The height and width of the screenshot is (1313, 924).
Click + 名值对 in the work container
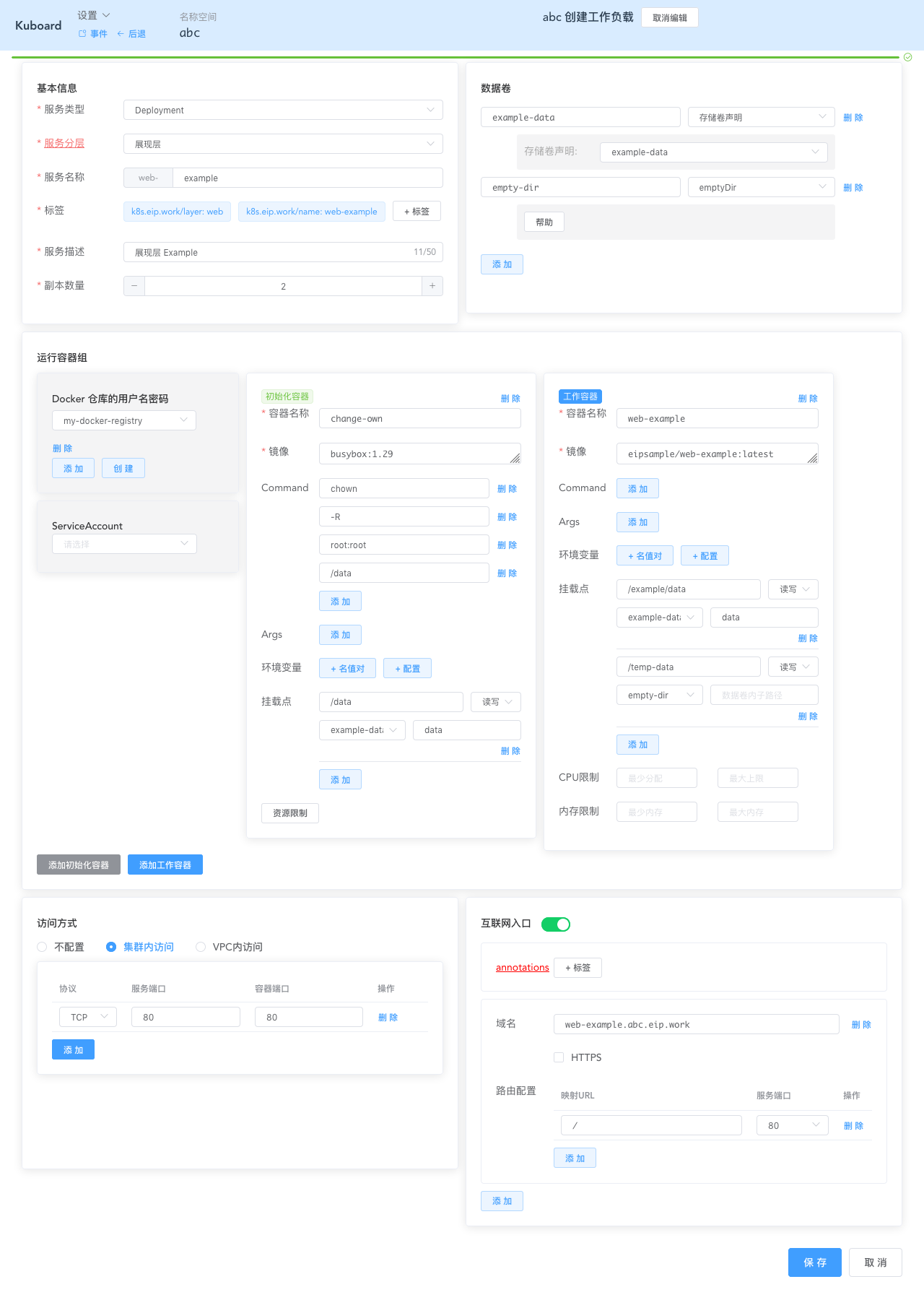645,556
